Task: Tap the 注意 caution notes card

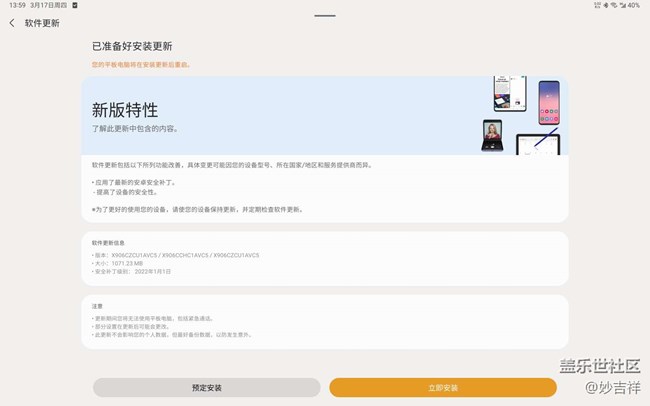Action: [x=324, y=320]
